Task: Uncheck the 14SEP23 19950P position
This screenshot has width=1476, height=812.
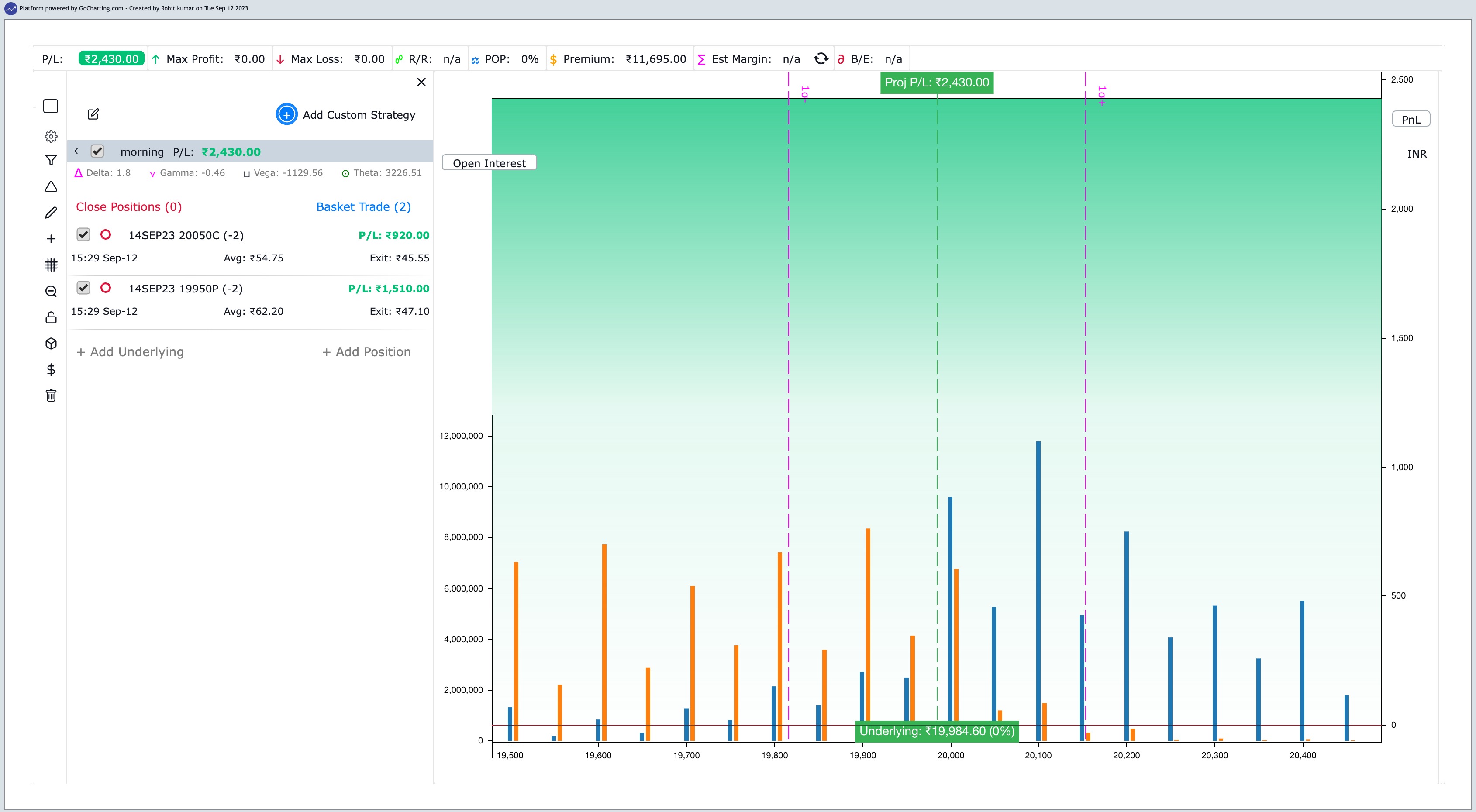Action: tap(84, 288)
